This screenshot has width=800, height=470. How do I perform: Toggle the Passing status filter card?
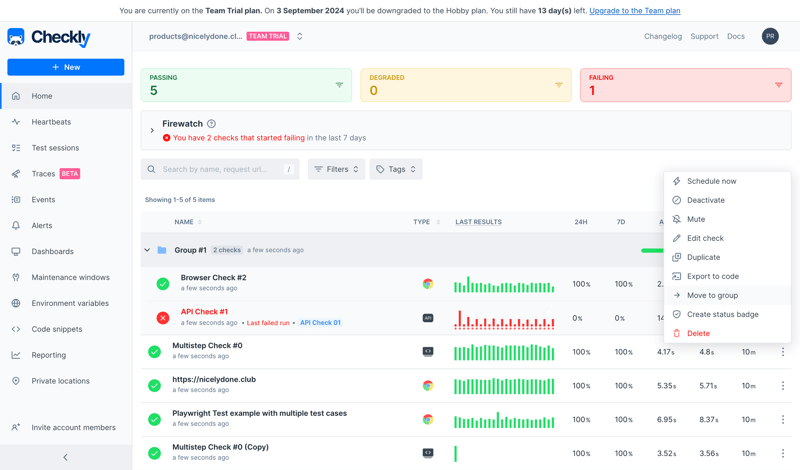click(246, 85)
